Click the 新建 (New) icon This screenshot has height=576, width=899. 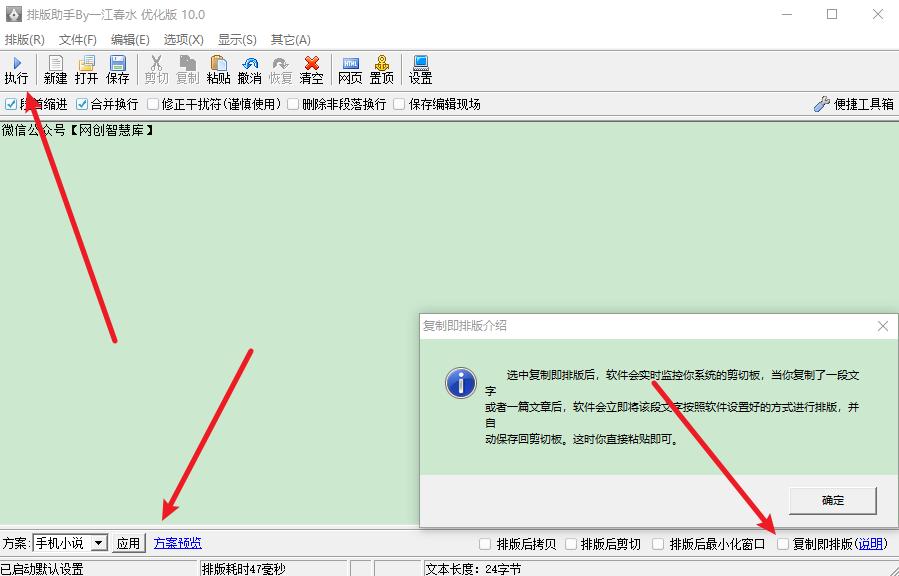click(x=55, y=68)
